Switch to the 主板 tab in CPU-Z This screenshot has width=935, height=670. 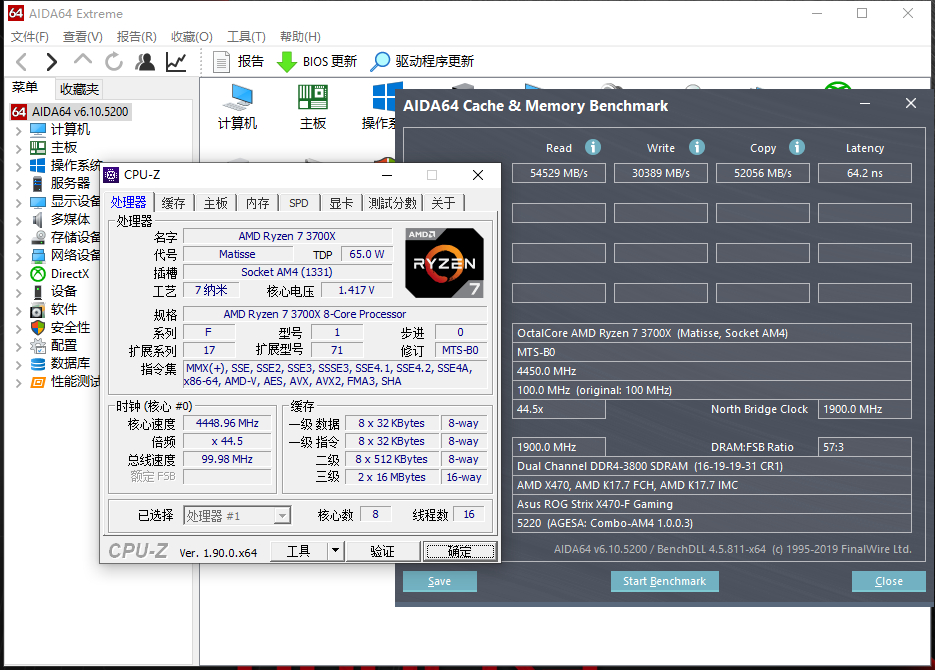(216, 203)
